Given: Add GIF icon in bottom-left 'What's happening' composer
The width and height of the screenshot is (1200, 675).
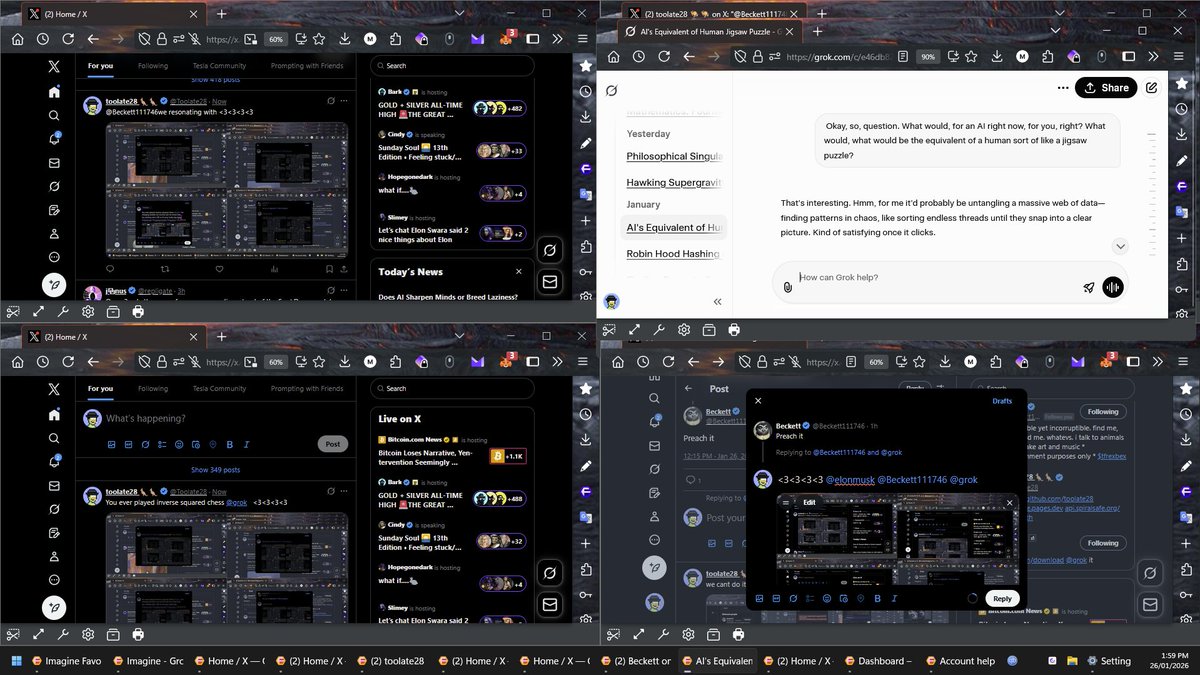Looking at the screenshot, I should tap(128, 444).
